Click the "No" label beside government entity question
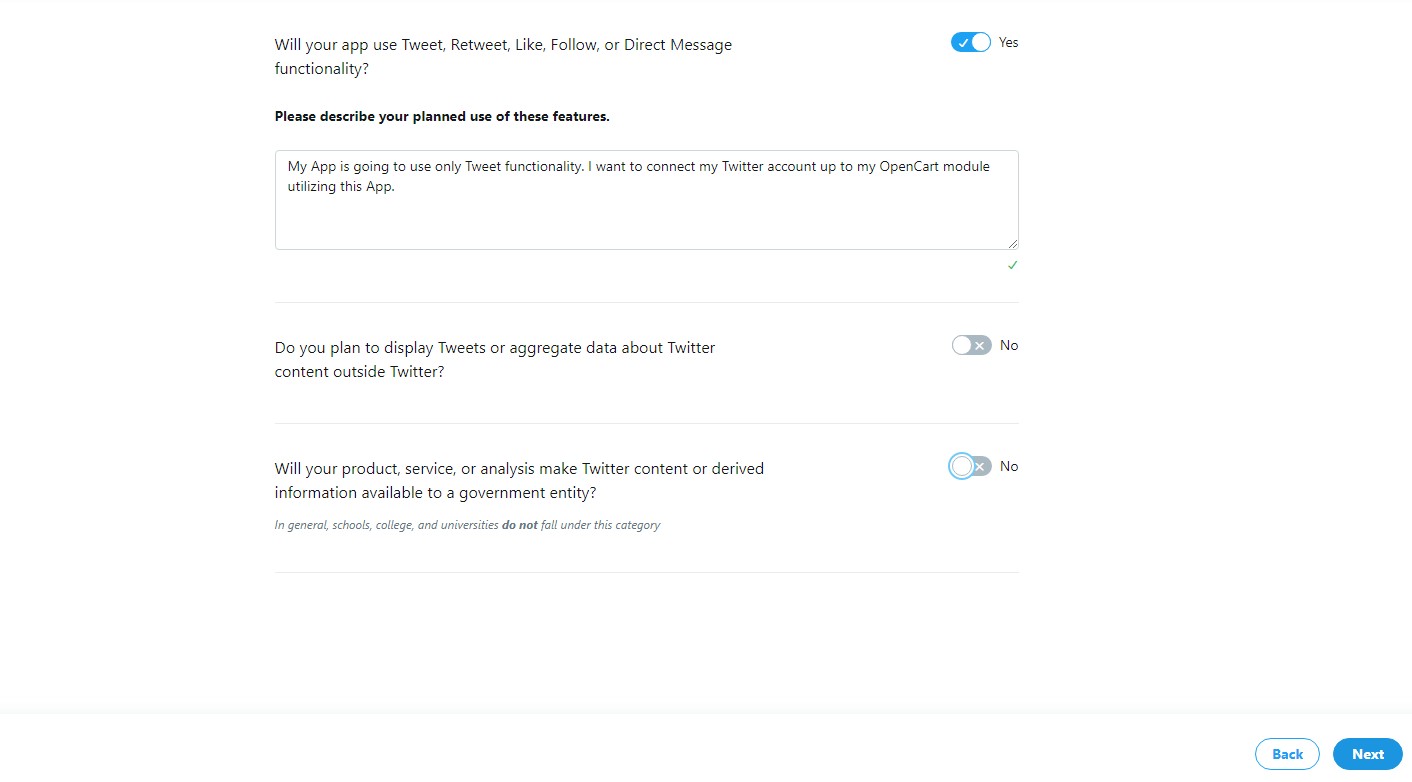This screenshot has height=782, width=1412. [x=1009, y=466]
